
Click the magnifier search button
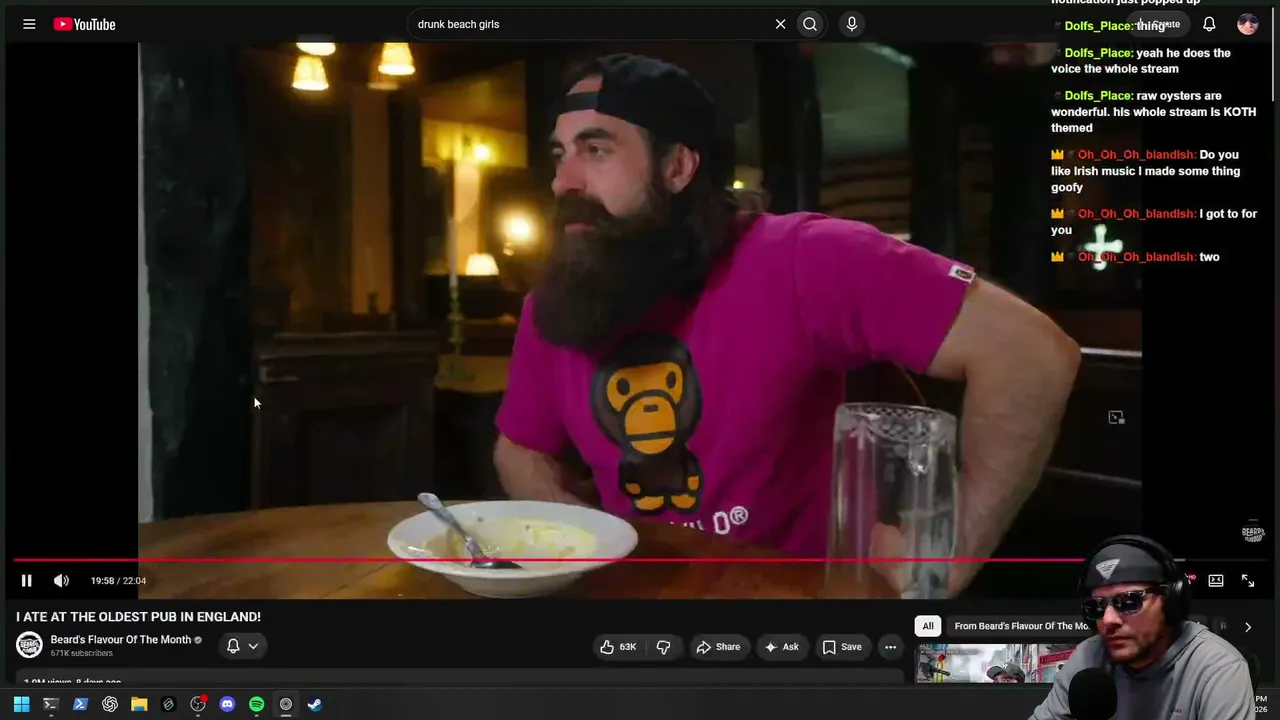[x=810, y=24]
